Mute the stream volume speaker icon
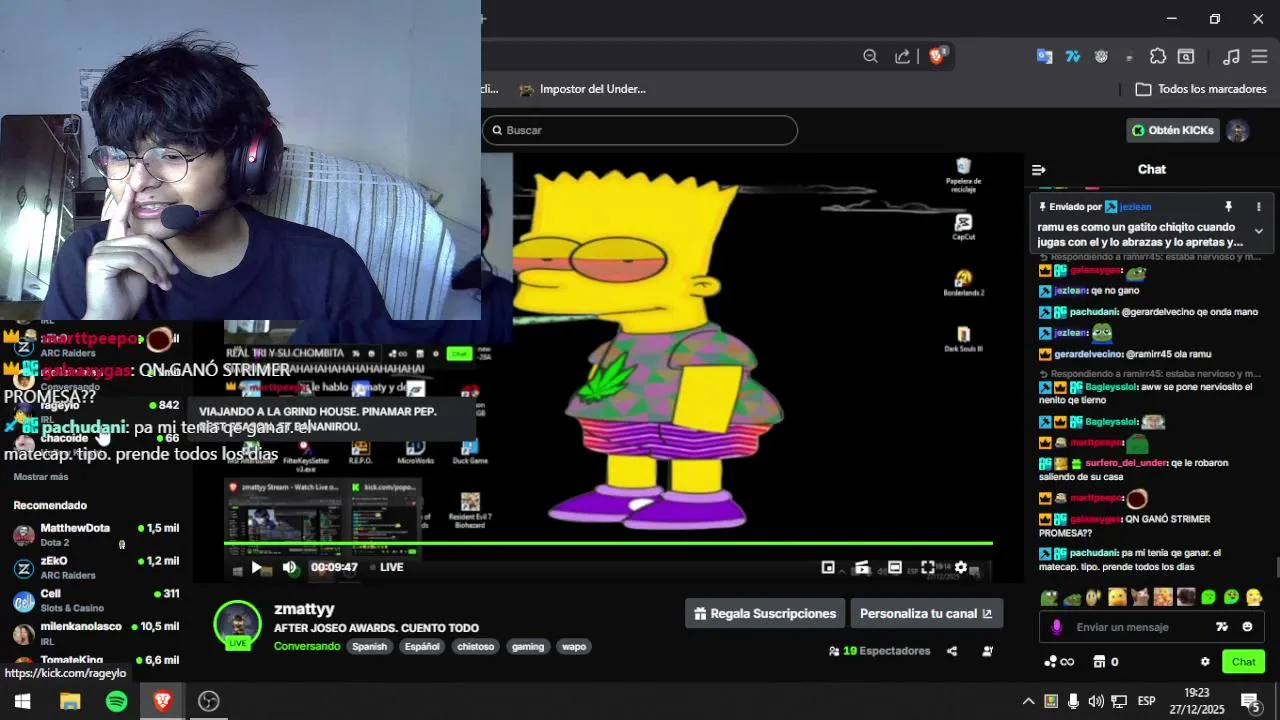 point(290,567)
